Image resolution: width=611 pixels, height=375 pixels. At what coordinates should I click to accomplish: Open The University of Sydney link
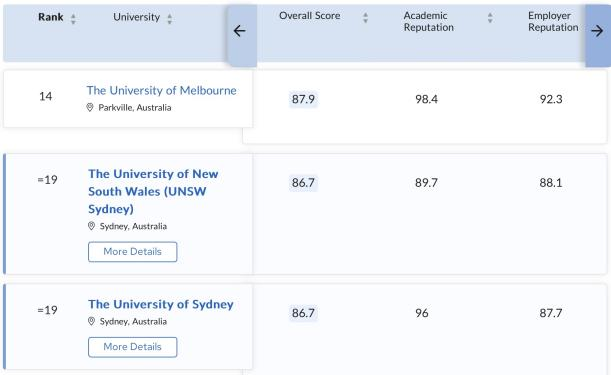pos(161,304)
